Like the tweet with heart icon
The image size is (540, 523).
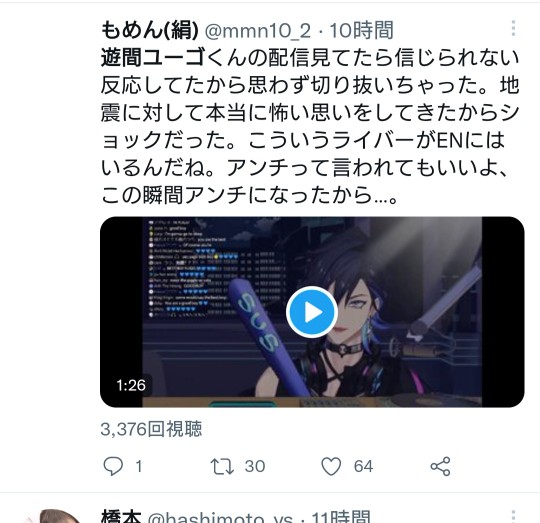331,466
